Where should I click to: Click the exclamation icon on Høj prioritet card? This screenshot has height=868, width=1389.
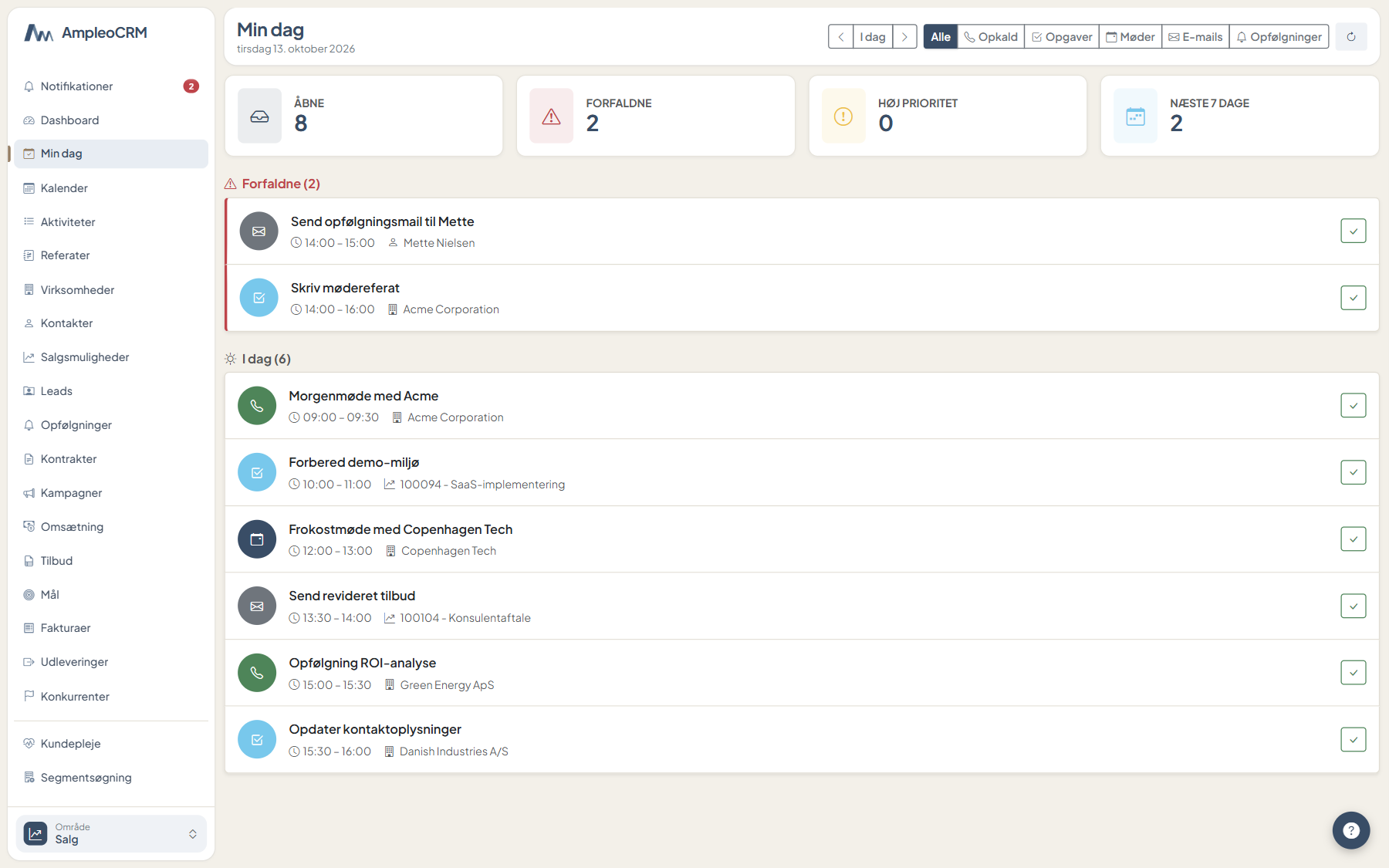coord(843,116)
